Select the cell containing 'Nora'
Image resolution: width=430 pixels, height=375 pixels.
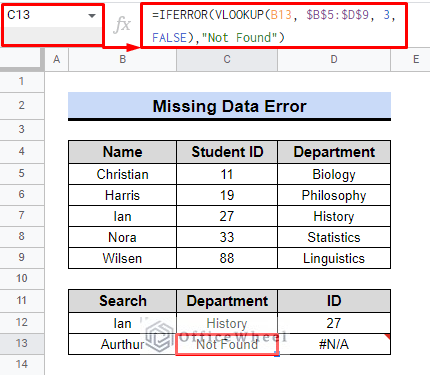[122, 237]
